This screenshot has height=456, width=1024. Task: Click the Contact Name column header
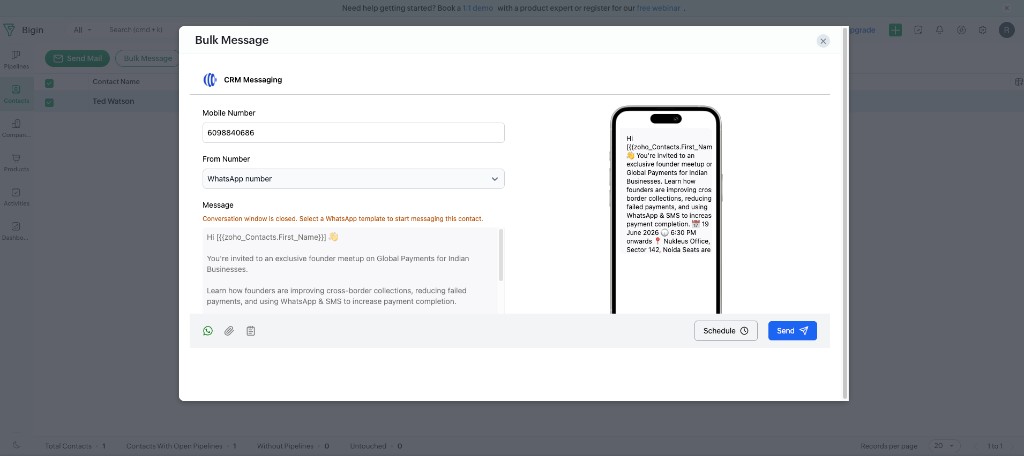(x=116, y=82)
